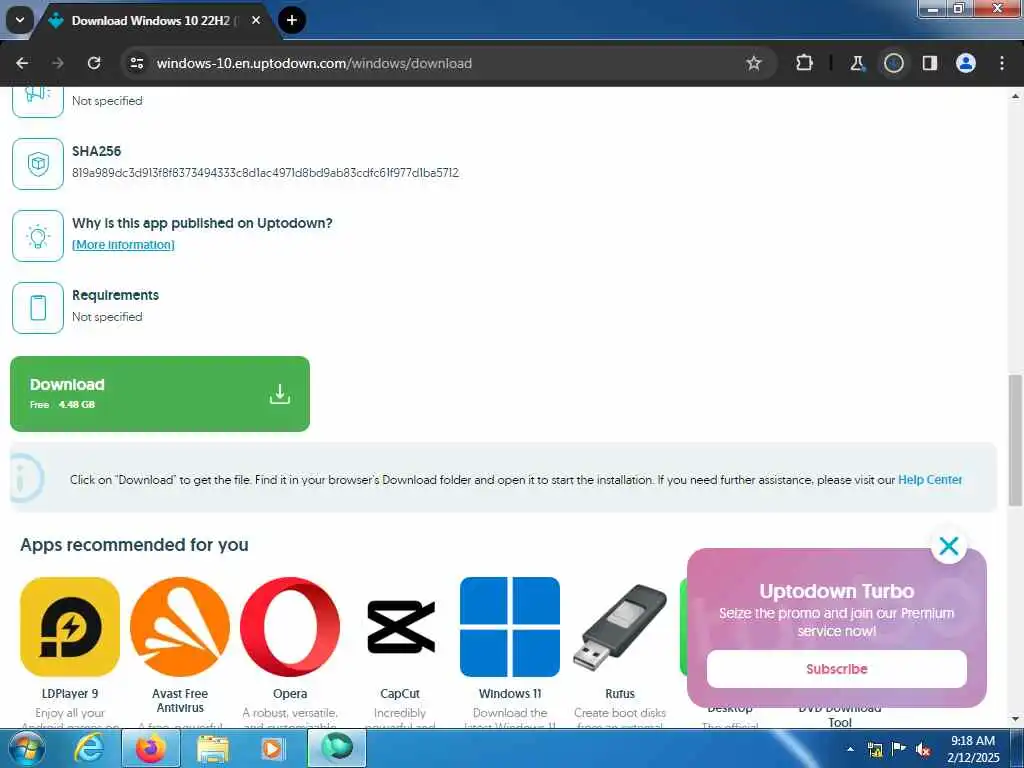Viewport: 1024px width, 768px height.
Task: Reload the Uptodown page
Action: click(x=94, y=63)
